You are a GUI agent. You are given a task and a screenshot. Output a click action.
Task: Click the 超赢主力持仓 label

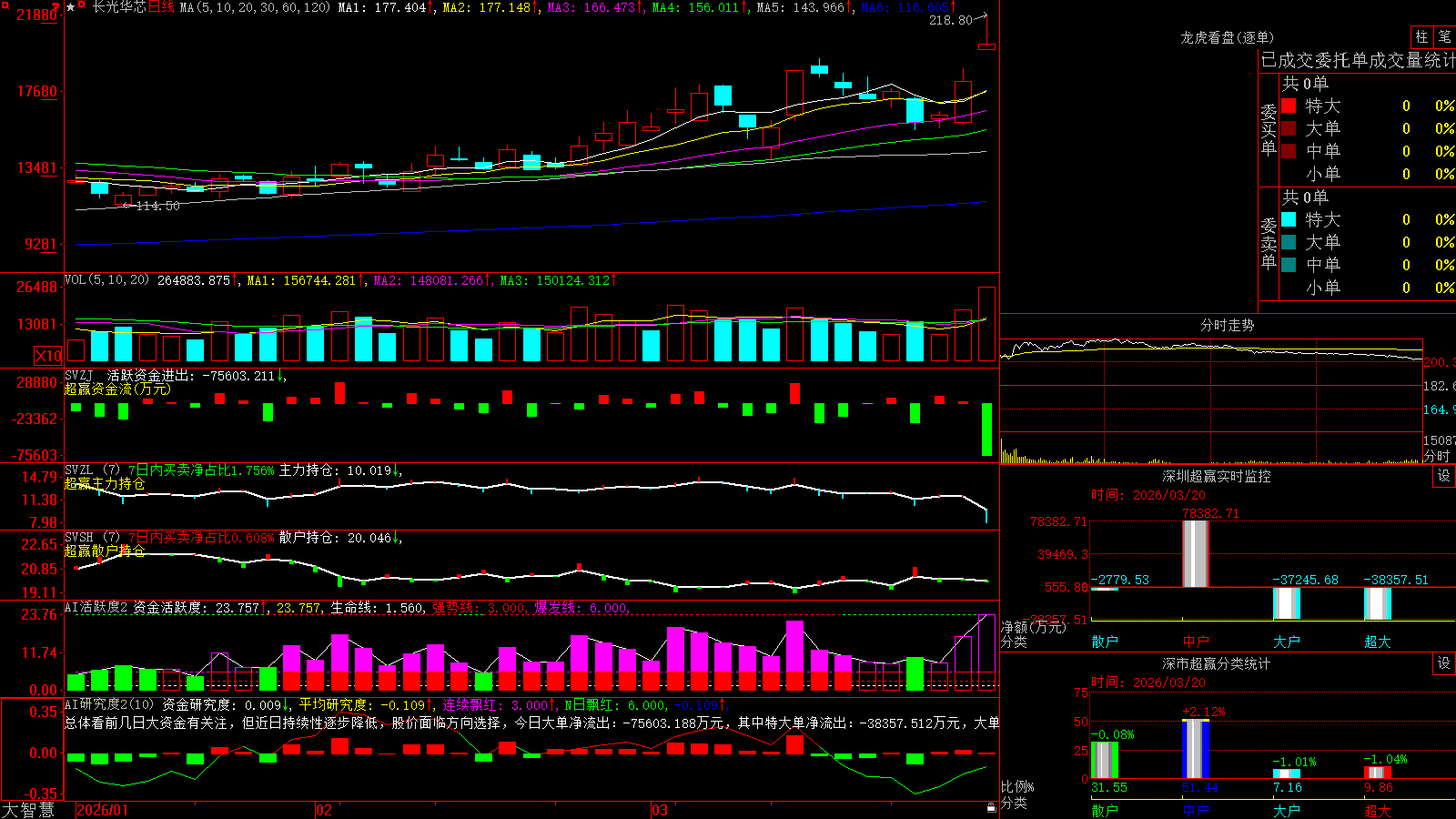pos(105,483)
